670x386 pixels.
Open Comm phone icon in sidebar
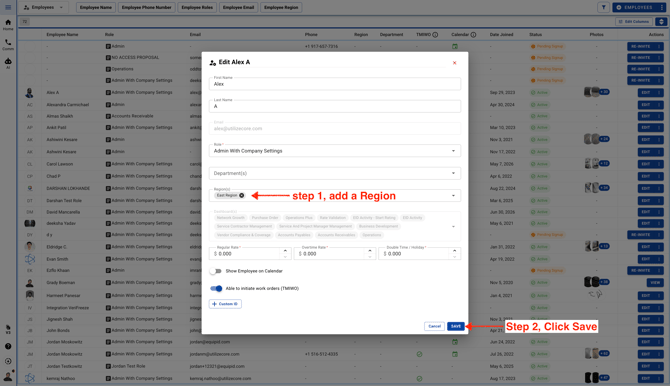point(8,44)
